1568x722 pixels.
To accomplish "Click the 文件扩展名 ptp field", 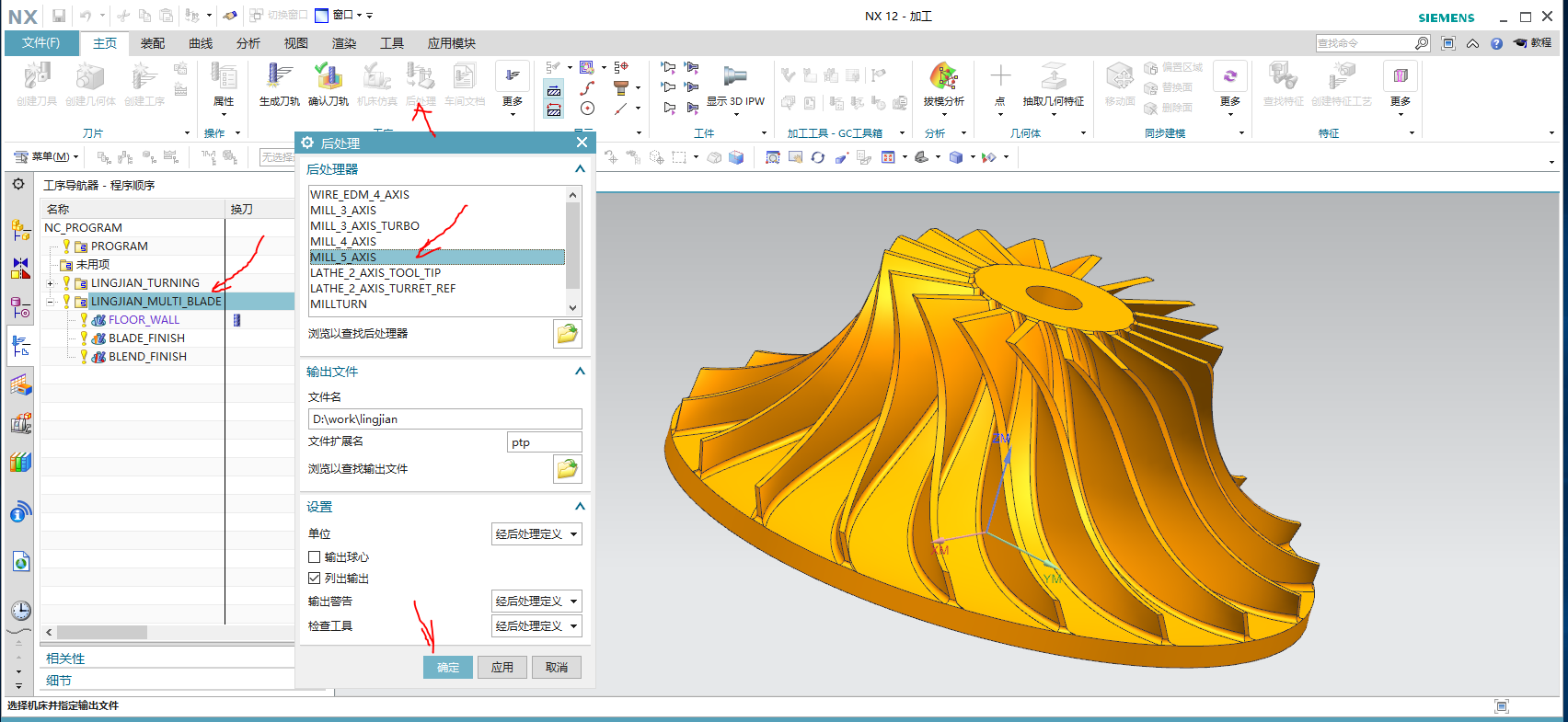I will [545, 442].
